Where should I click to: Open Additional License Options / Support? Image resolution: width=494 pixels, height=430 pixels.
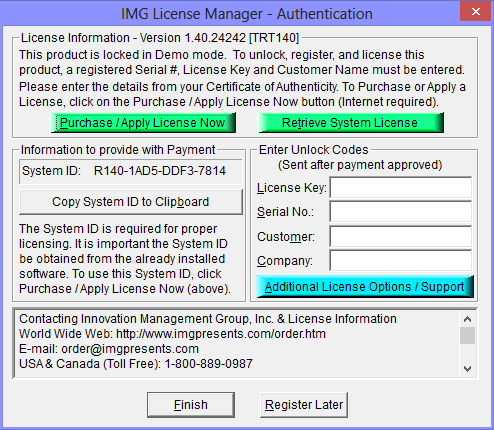point(365,287)
